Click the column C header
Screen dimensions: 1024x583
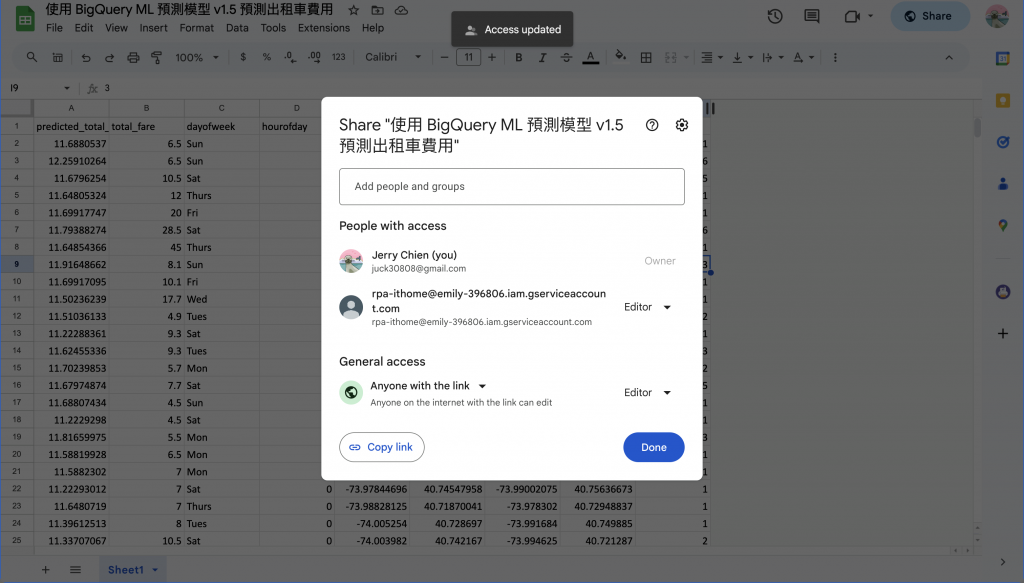(x=221, y=108)
